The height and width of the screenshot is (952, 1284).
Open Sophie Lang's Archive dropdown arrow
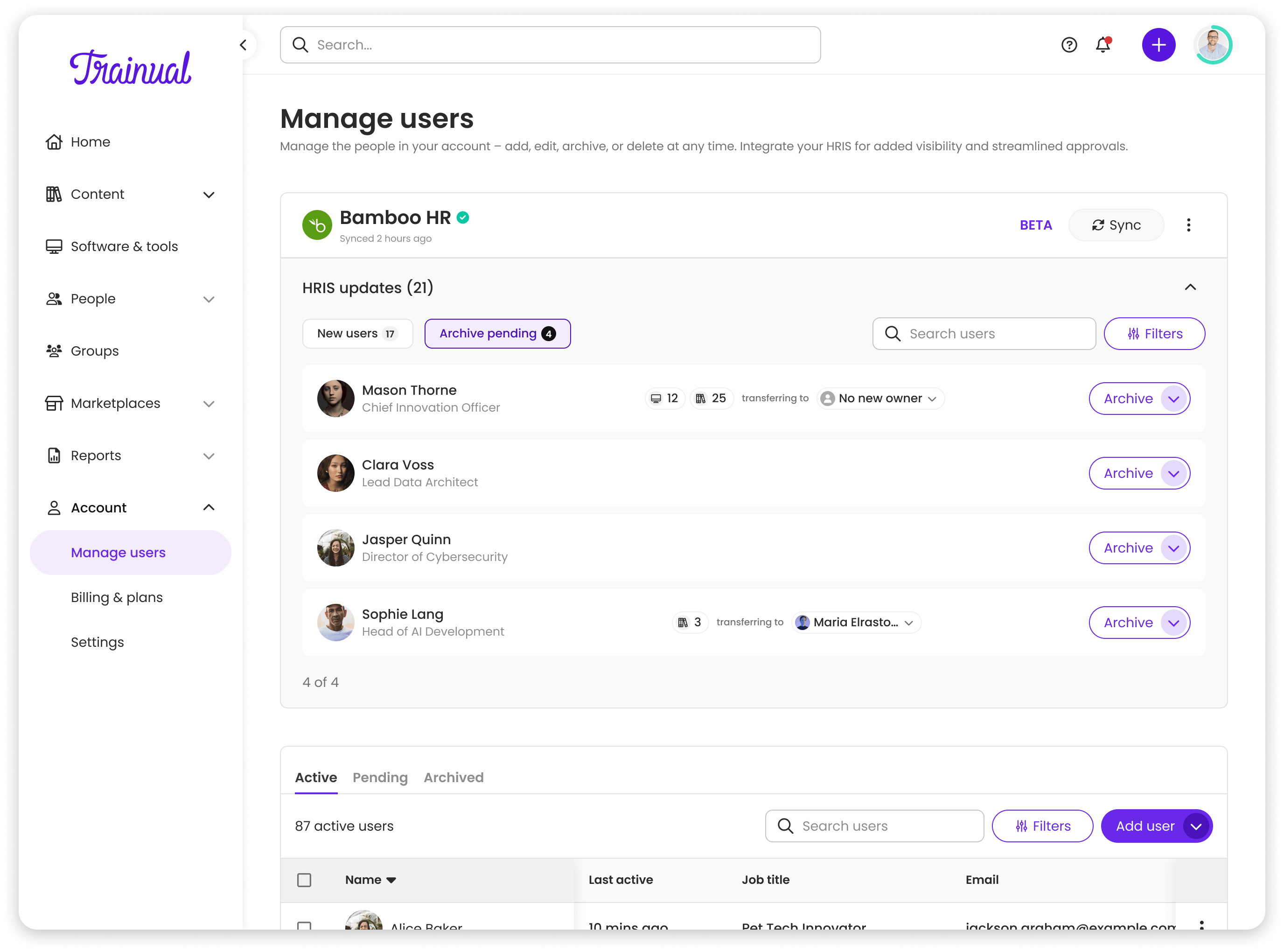(1173, 623)
